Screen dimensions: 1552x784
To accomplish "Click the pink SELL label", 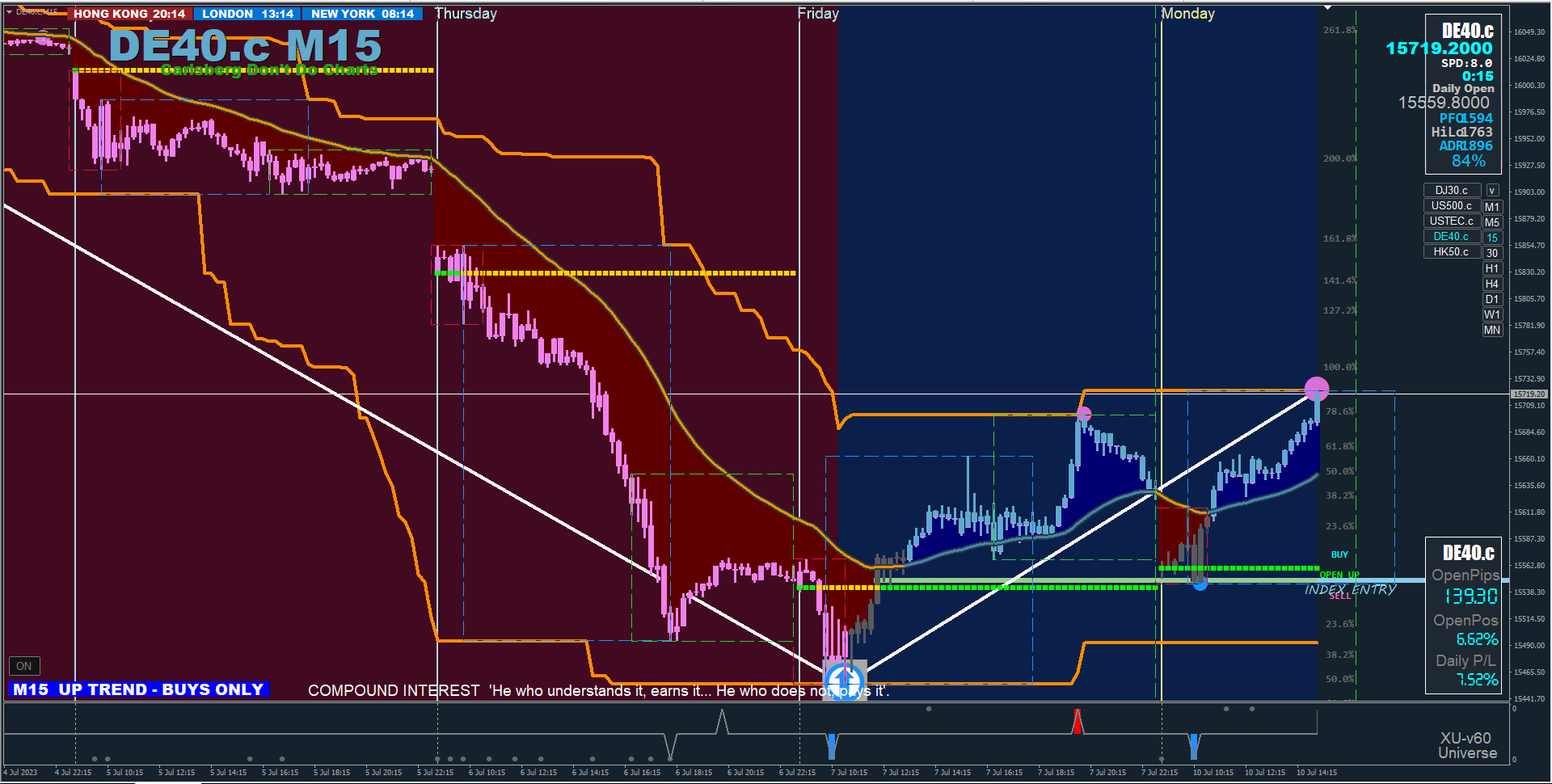I will click(x=1339, y=596).
